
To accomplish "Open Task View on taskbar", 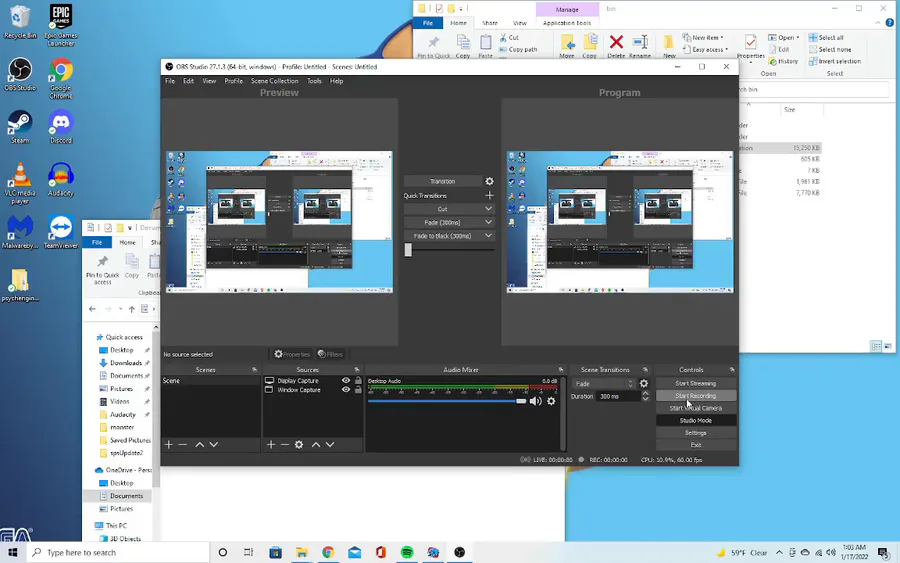I will point(249,552).
